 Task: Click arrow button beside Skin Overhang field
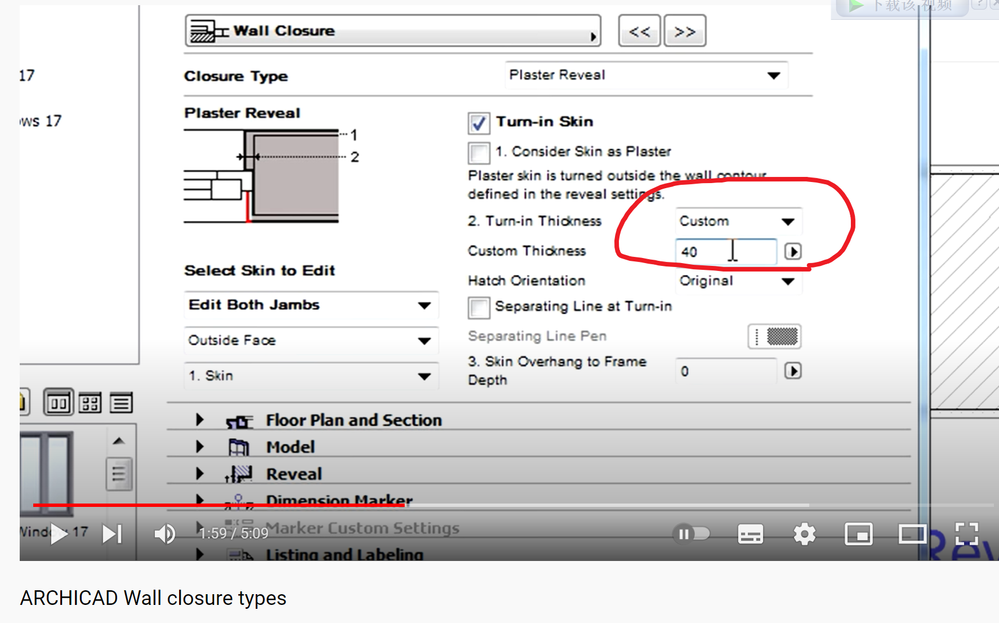[x=793, y=371]
